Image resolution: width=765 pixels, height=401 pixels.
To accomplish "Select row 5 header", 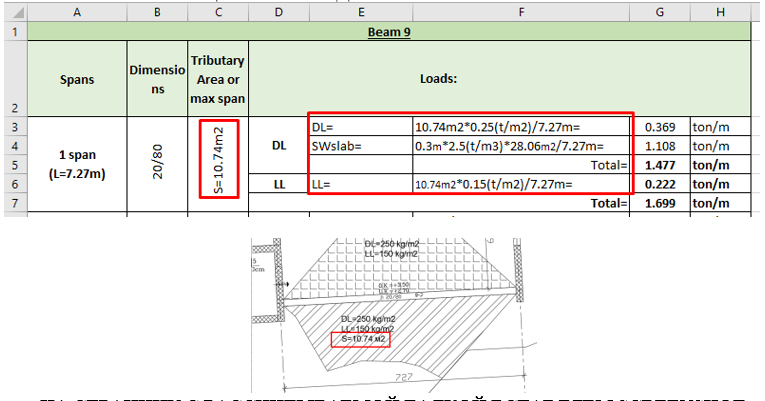I will point(14,165).
